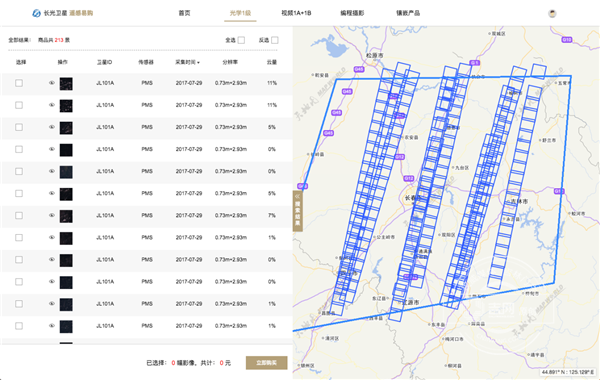Tick checkbox of the 7% cloud row
Screen dimensions: 600x380
click(19, 215)
